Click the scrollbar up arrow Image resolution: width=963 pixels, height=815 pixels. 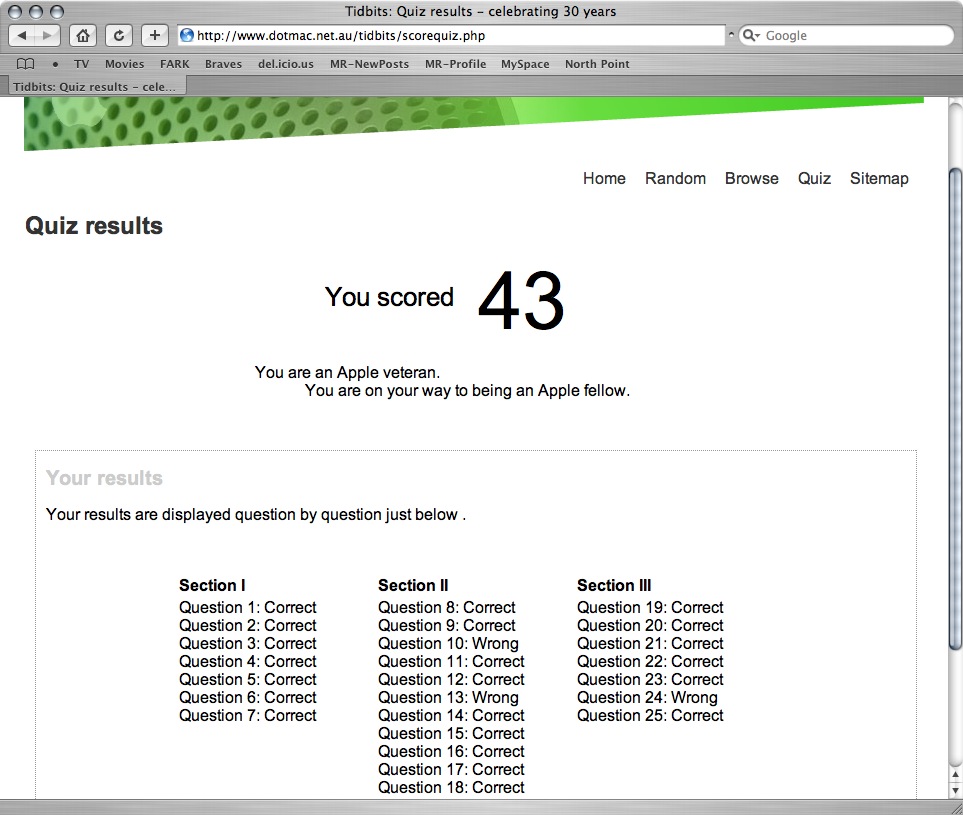click(x=955, y=776)
